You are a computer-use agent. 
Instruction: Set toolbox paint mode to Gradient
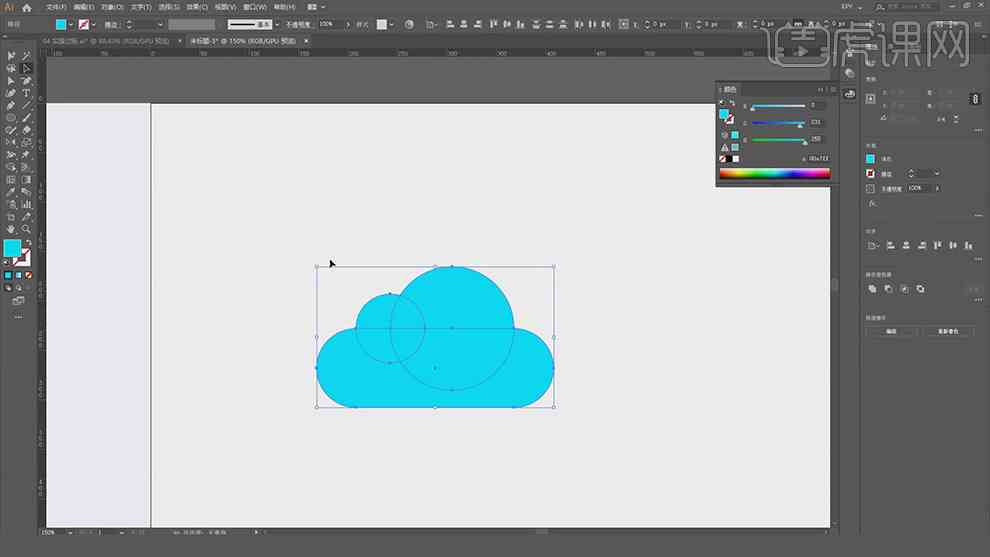18,275
